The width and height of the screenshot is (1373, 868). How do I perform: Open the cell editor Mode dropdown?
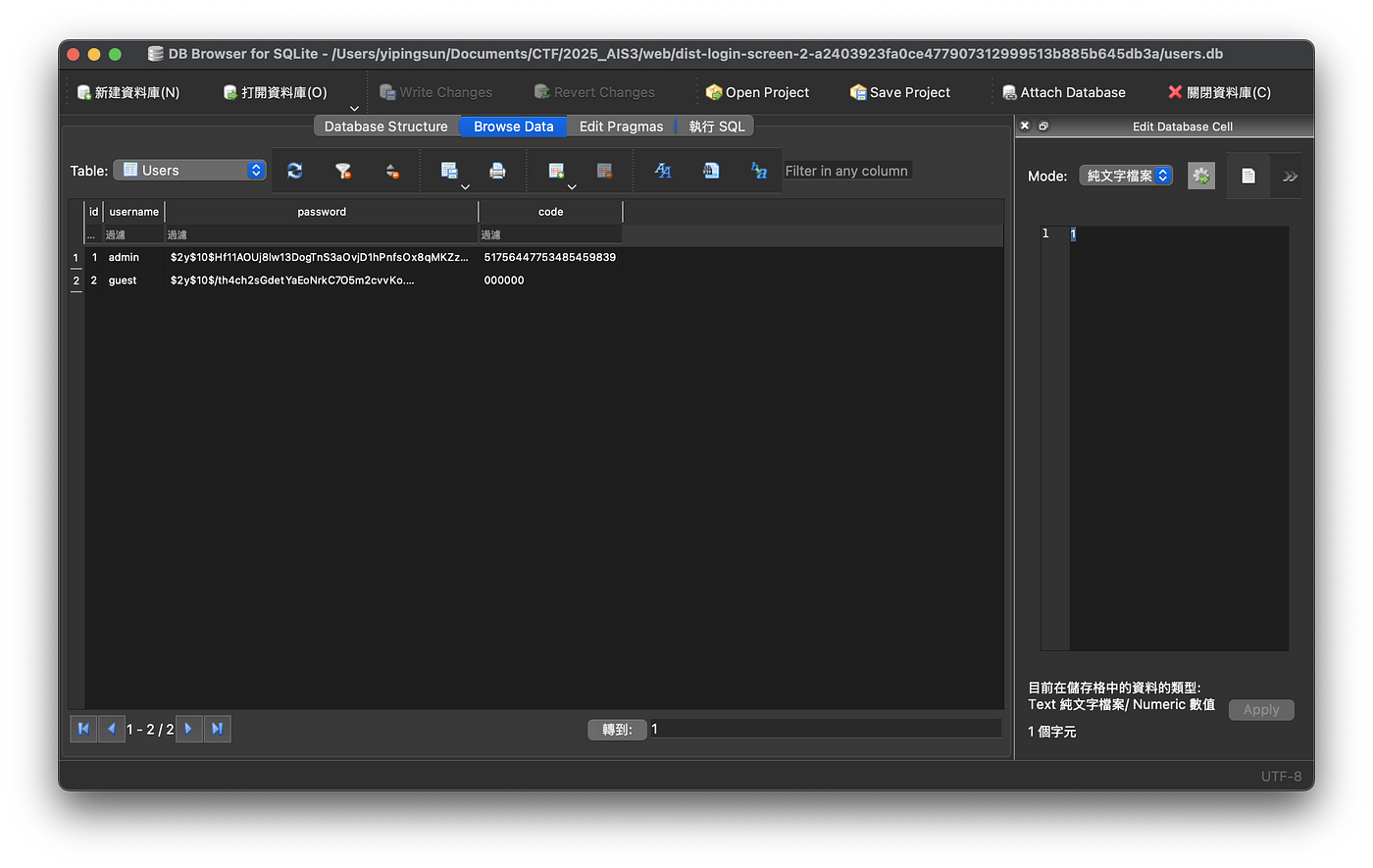(x=1126, y=176)
